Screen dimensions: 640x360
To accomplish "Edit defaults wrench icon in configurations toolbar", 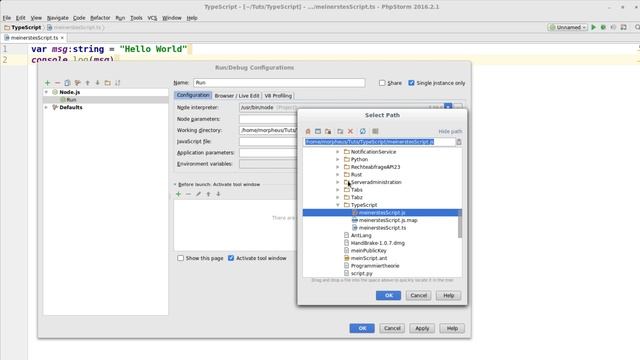I will point(78,83).
